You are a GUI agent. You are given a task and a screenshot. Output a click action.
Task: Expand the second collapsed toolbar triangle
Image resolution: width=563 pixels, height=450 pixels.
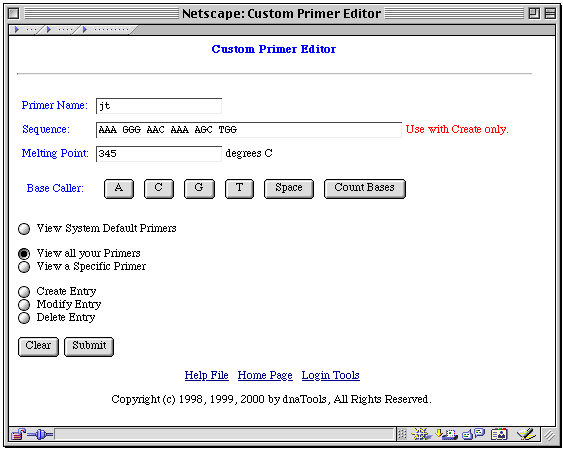tap(49, 29)
